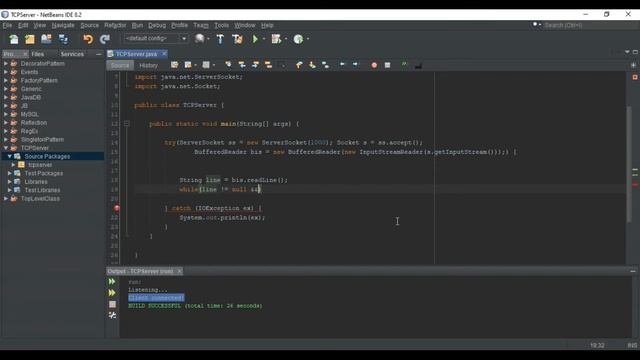Click the Re-run green arrows icon in the Output panel
The image size is (640, 360).
pos(112,282)
